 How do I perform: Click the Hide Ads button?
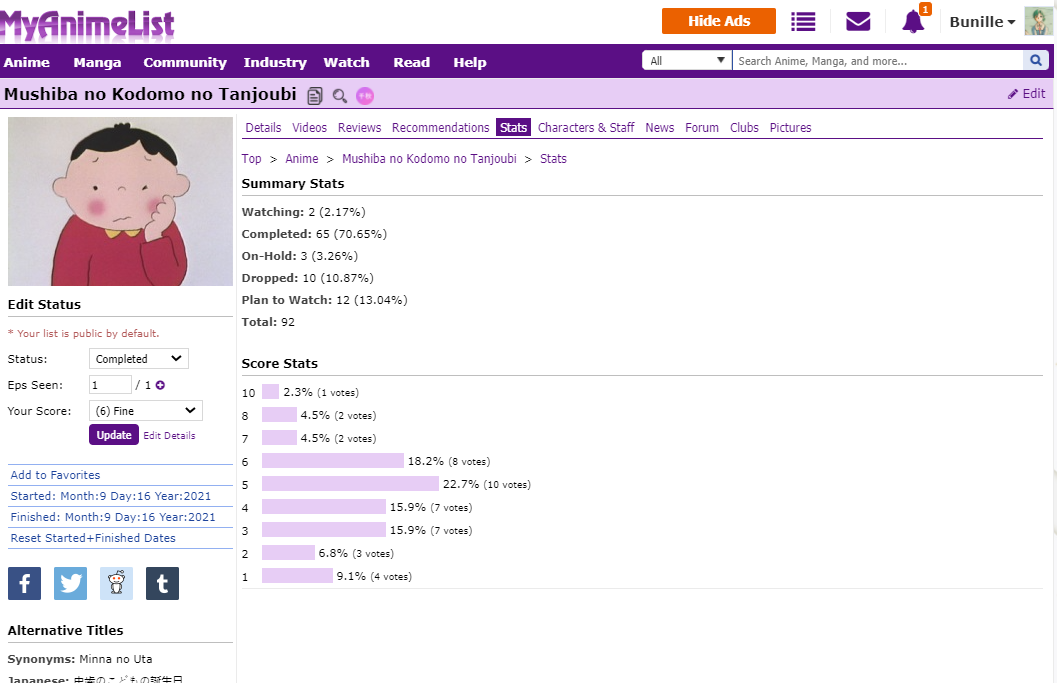719,21
